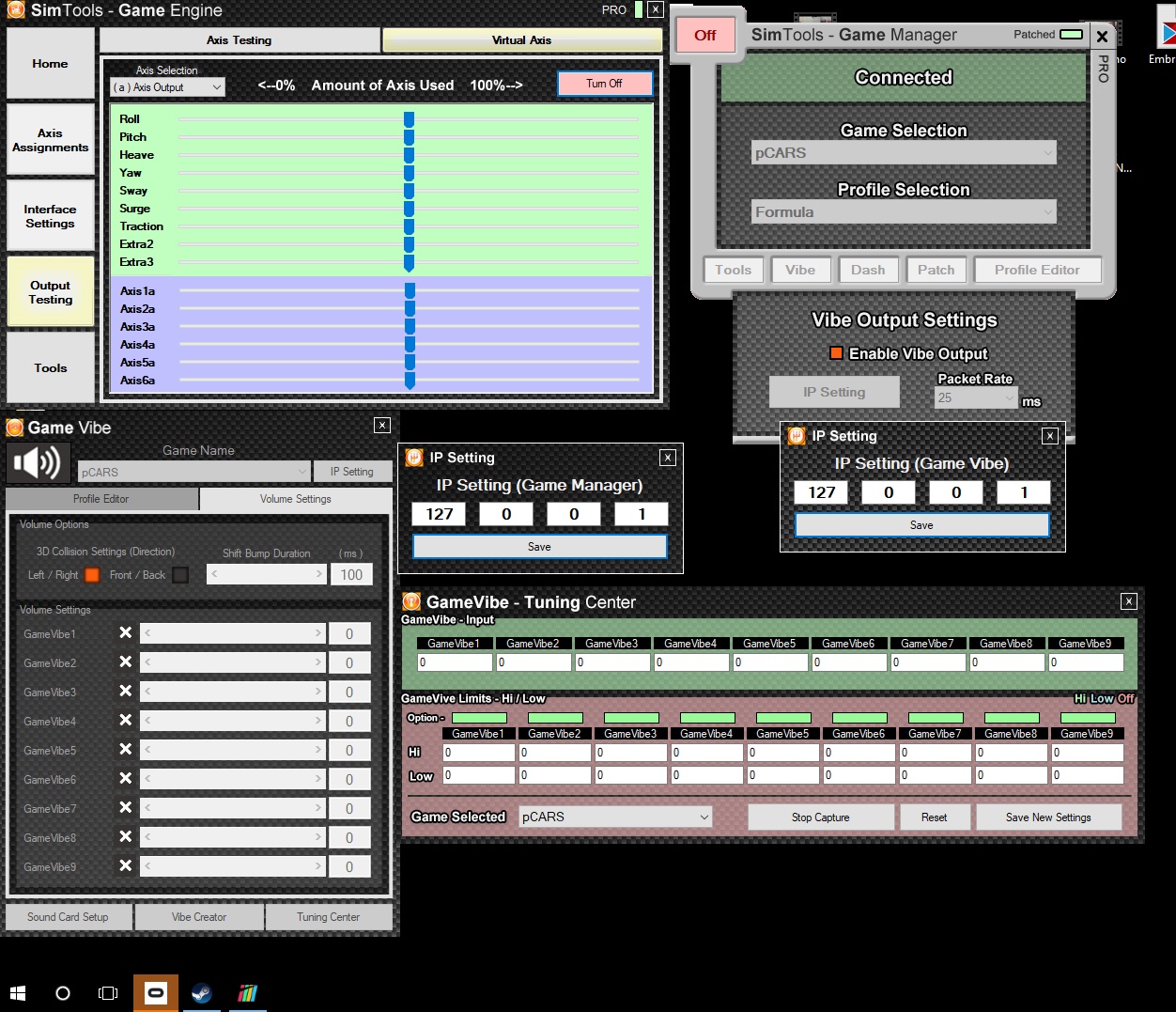Open the Windows Start menu
This screenshot has width=1176, height=1012.
18,993
